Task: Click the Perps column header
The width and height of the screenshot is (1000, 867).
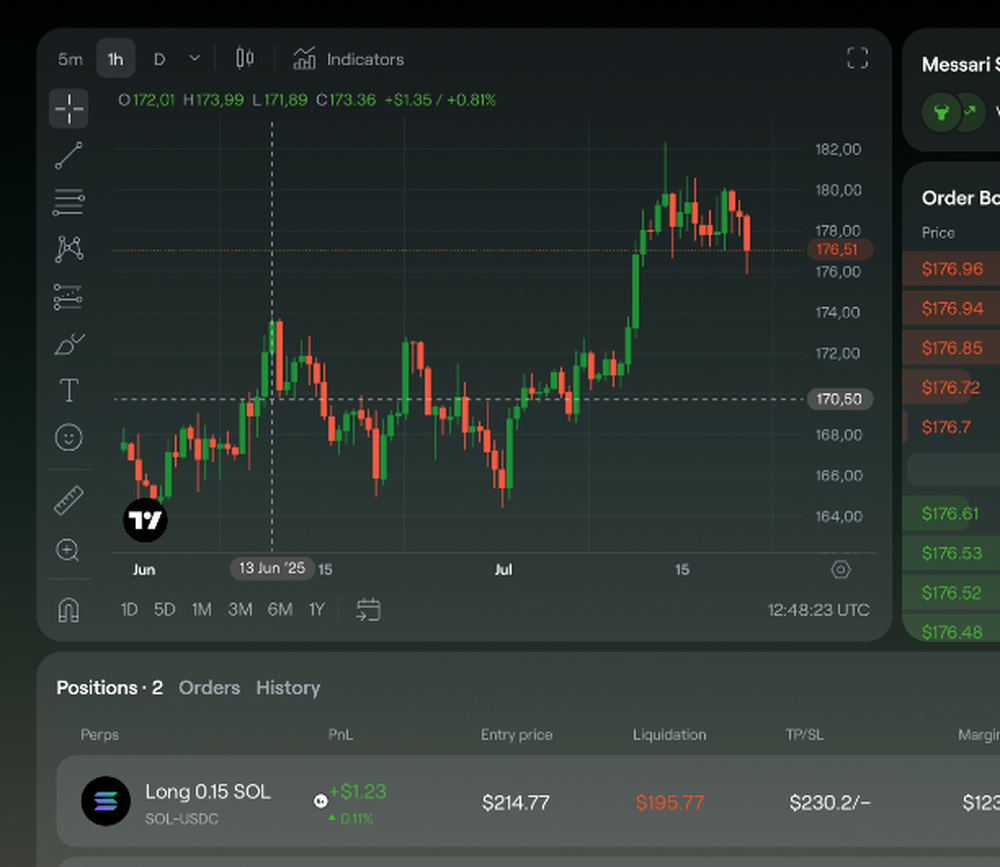Action: tap(99, 734)
